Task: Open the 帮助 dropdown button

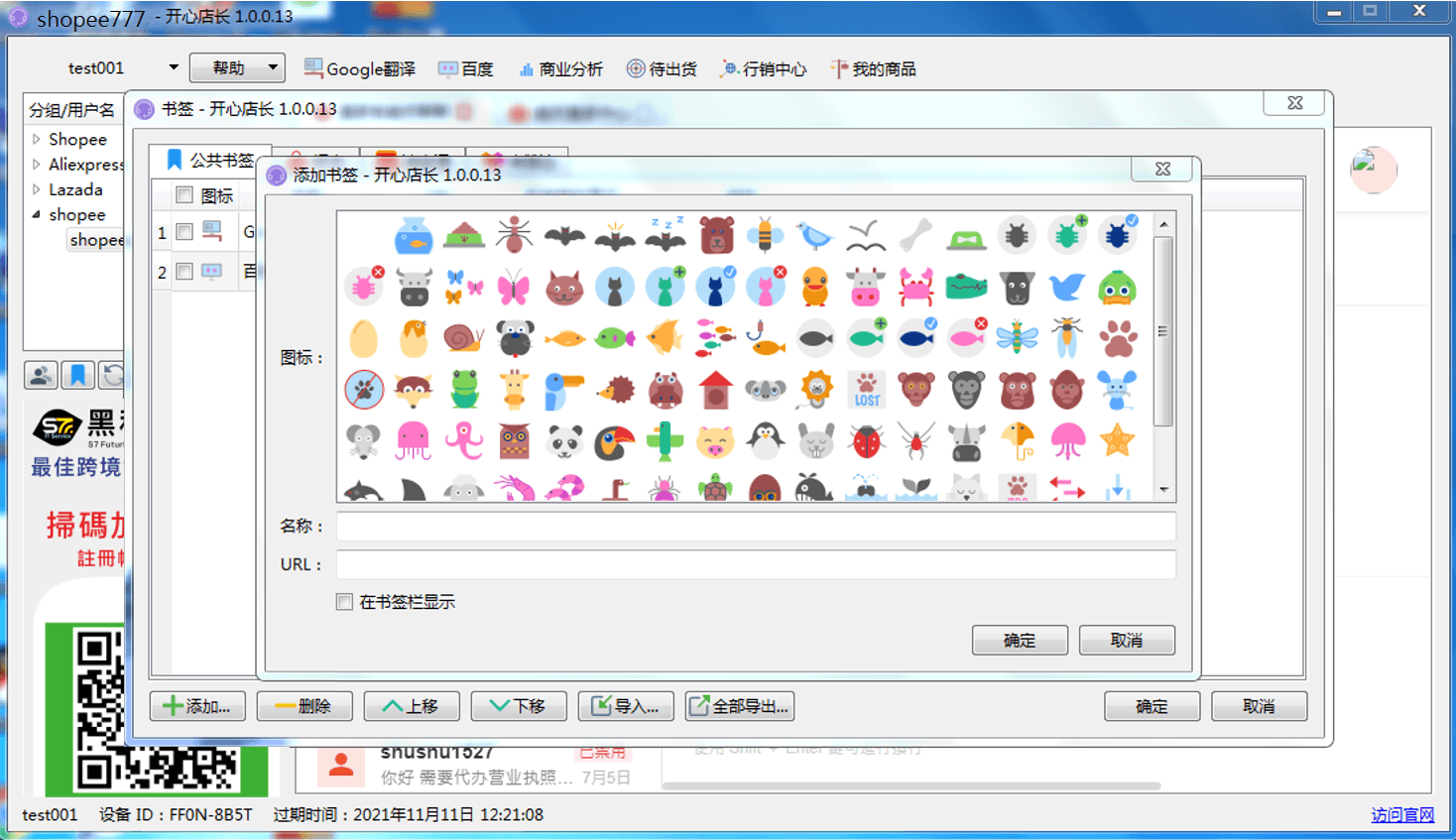Action: (237, 68)
